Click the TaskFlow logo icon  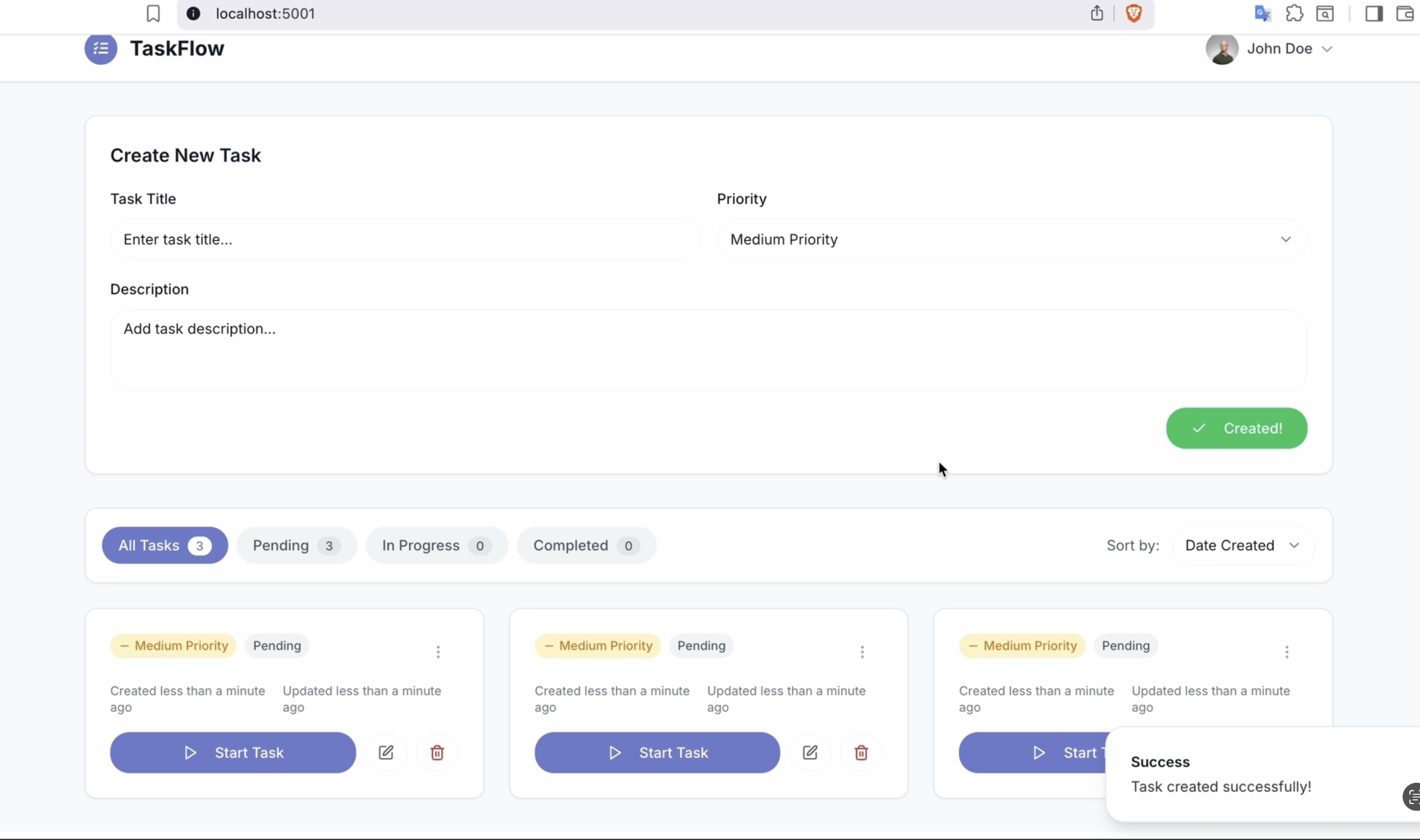100,49
